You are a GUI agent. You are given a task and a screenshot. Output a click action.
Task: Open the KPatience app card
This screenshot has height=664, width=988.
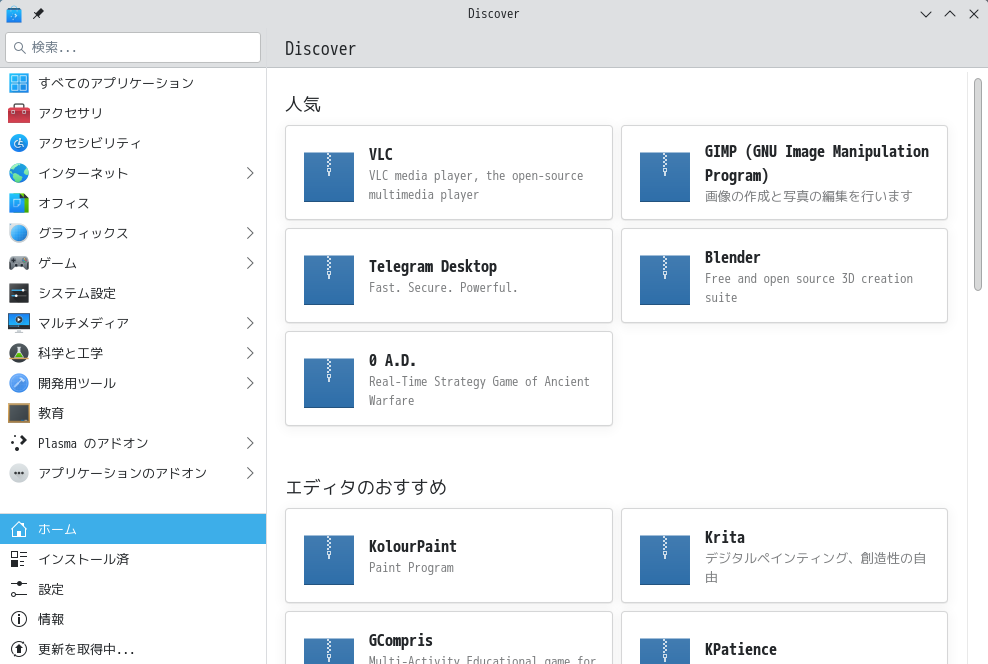point(784,638)
